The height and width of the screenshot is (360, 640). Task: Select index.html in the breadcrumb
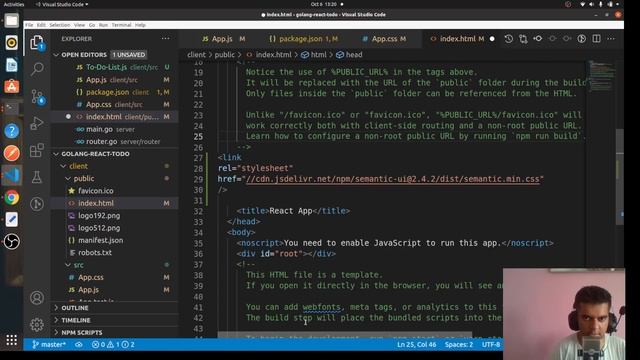(x=269, y=55)
